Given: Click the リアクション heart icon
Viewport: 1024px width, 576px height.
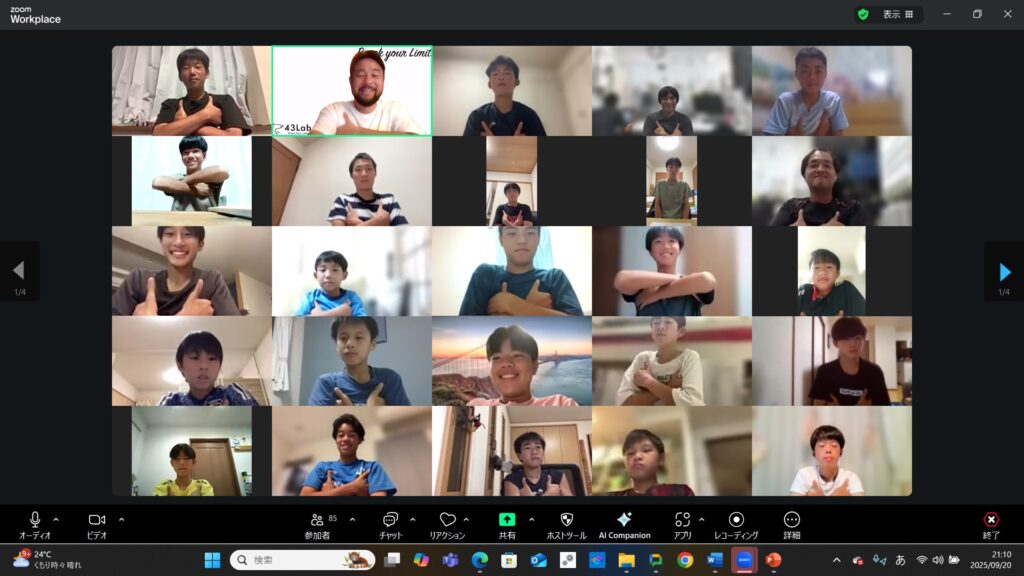Looking at the screenshot, I should click(447, 524).
